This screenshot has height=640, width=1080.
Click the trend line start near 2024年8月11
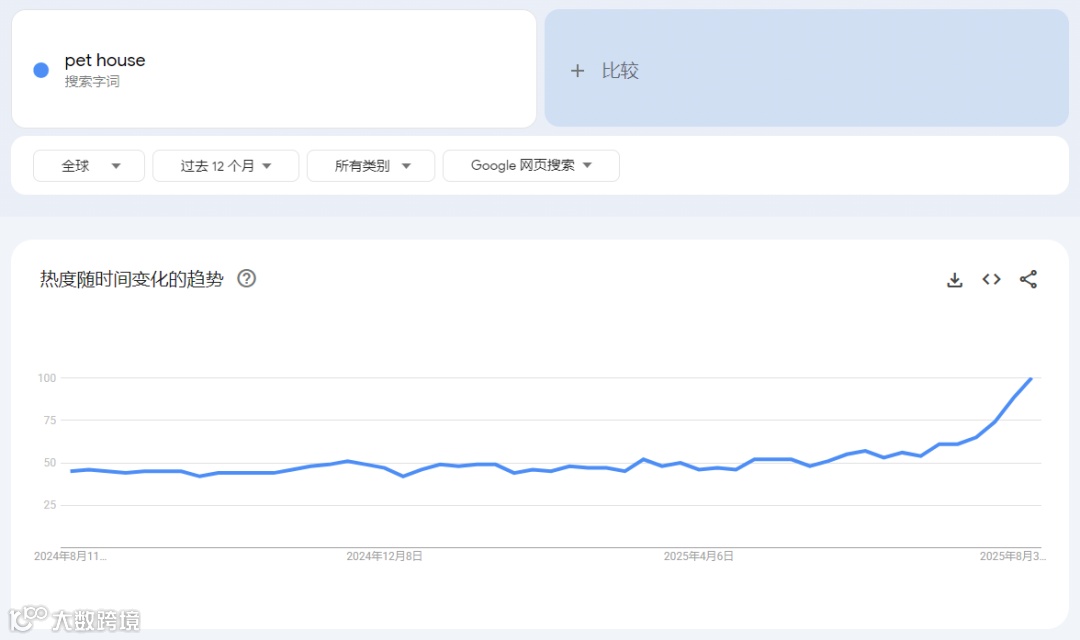tap(72, 471)
